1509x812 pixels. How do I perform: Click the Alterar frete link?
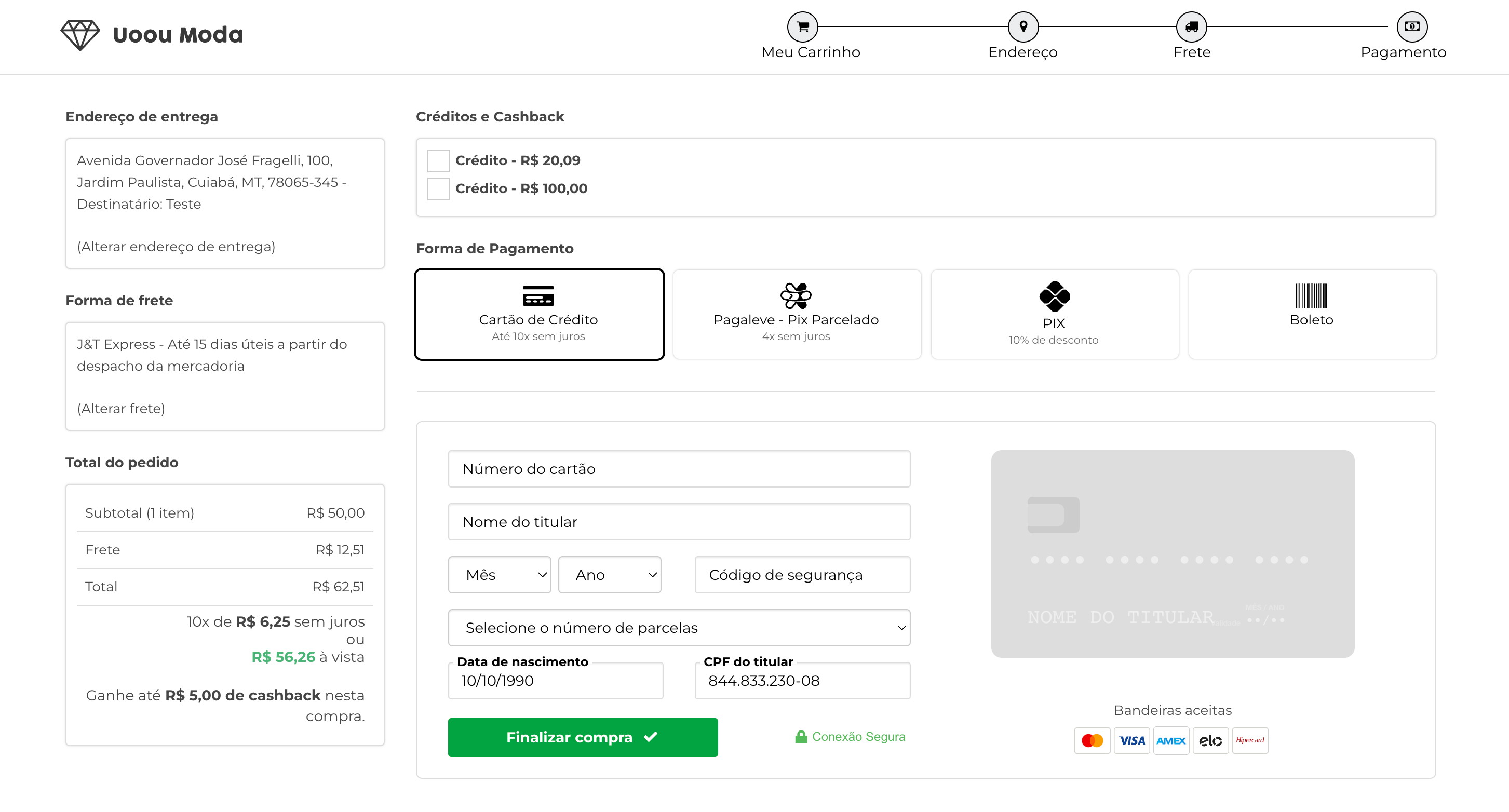coord(120,409)
